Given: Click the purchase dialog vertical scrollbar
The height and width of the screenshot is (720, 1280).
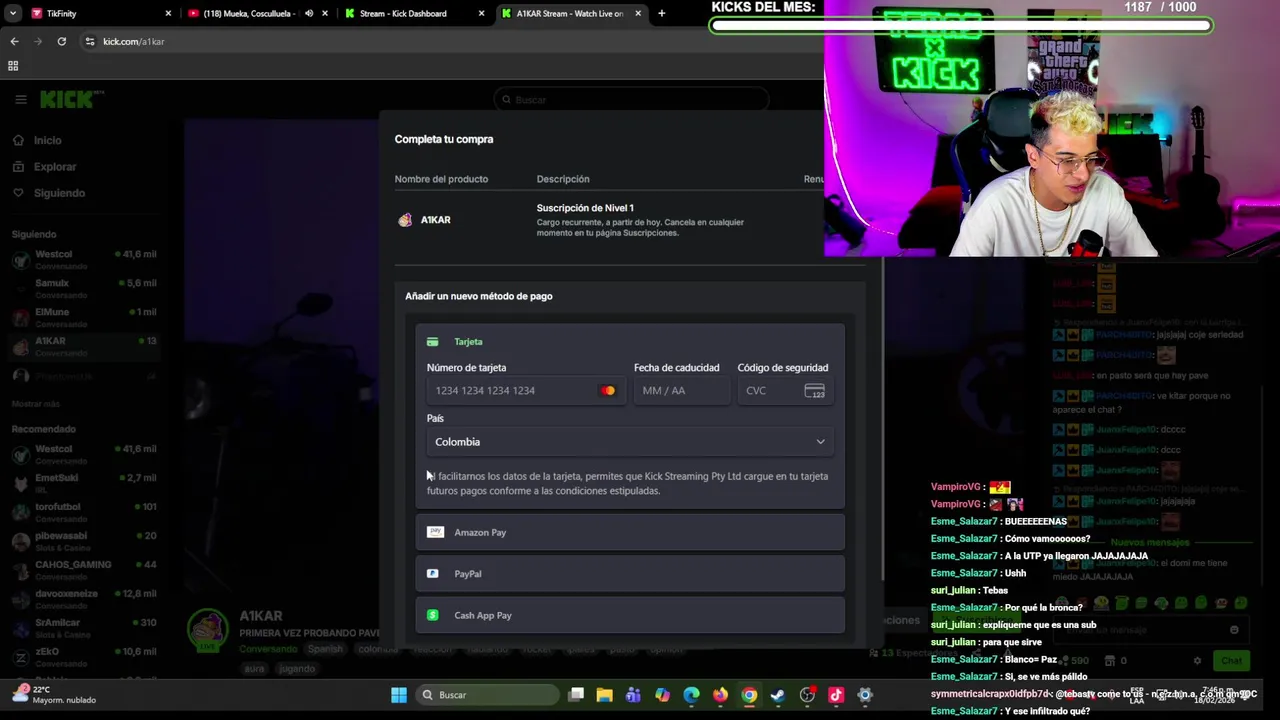Looking at the screenshot, I should tap(882, 420).
